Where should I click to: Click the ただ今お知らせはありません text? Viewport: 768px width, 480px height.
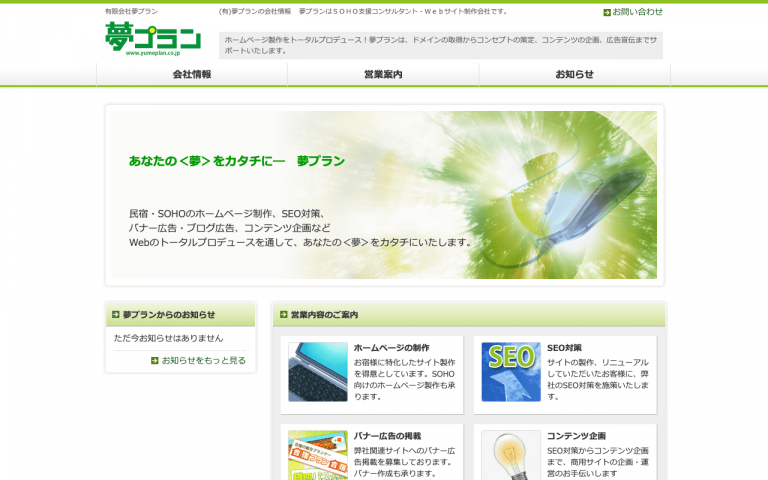168,338
